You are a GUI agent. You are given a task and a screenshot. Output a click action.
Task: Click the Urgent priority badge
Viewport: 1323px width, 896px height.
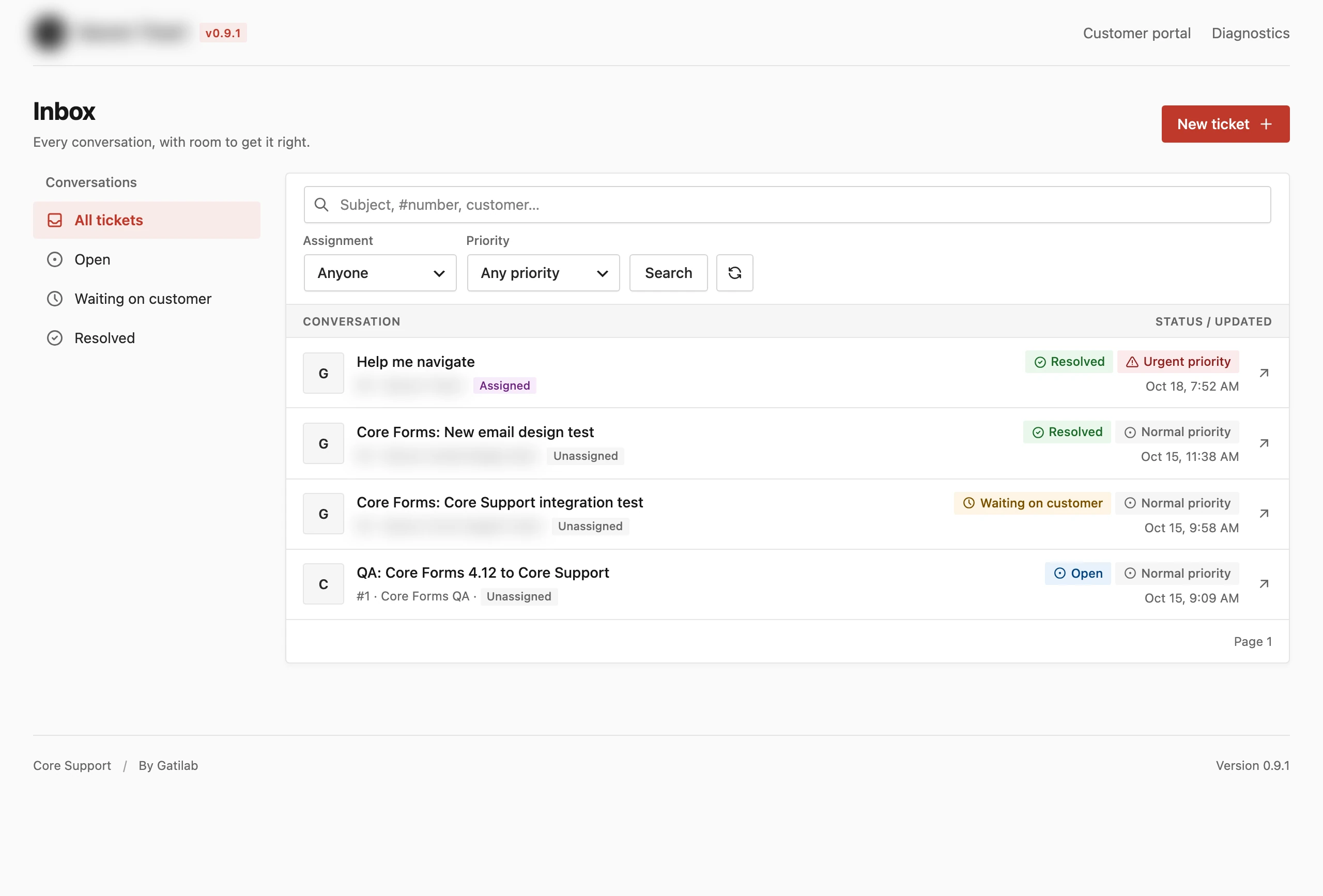click(1178, 362)
